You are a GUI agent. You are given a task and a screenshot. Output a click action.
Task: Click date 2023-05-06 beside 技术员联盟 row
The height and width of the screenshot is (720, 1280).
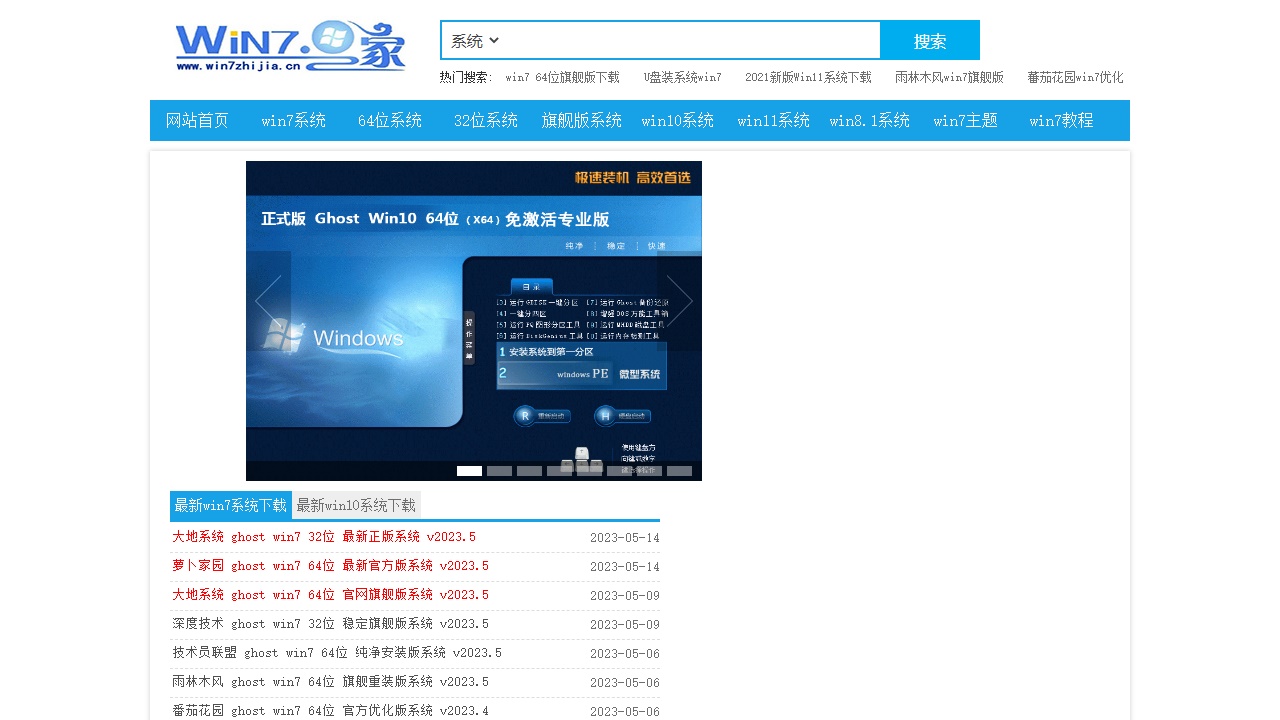[625, 654]
